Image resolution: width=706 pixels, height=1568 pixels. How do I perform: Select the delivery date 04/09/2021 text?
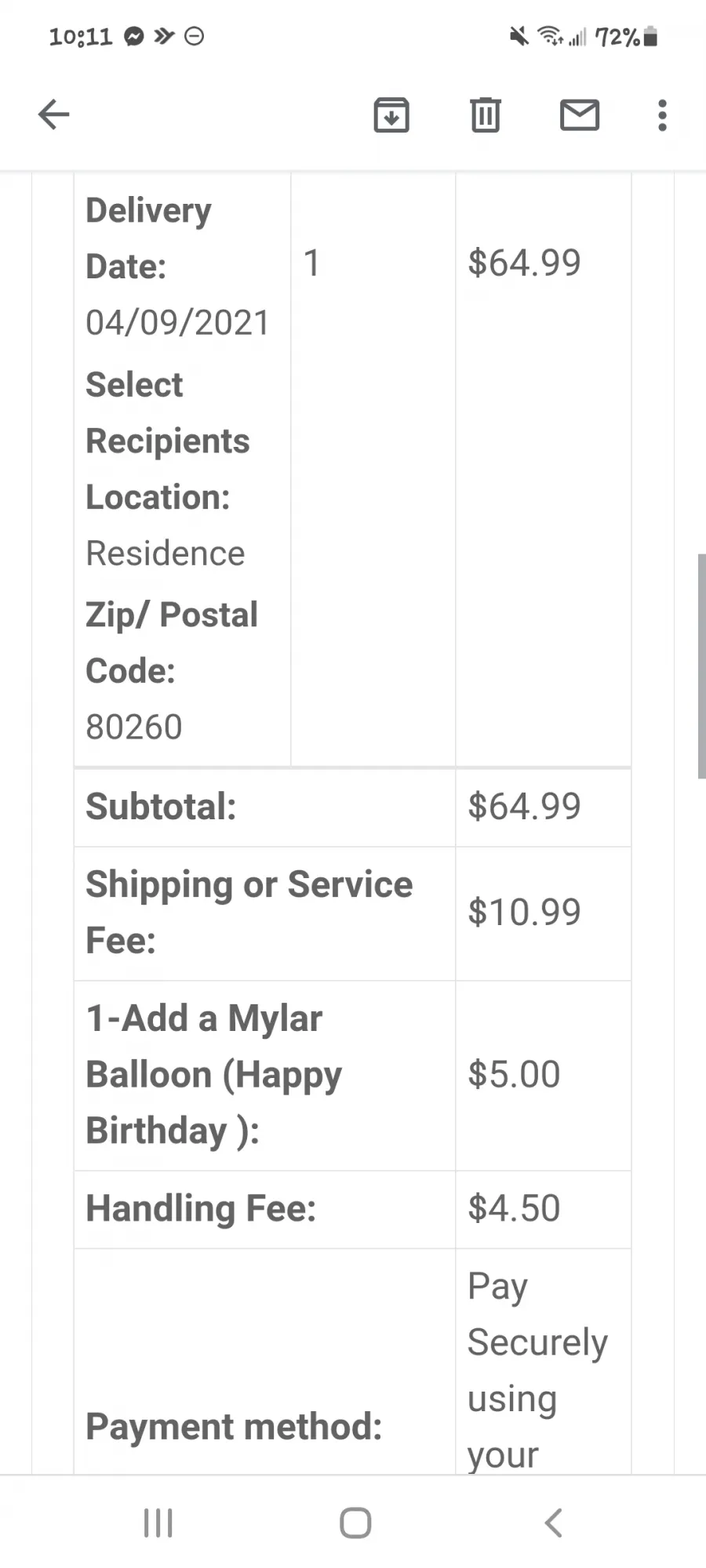click(177, 323)
